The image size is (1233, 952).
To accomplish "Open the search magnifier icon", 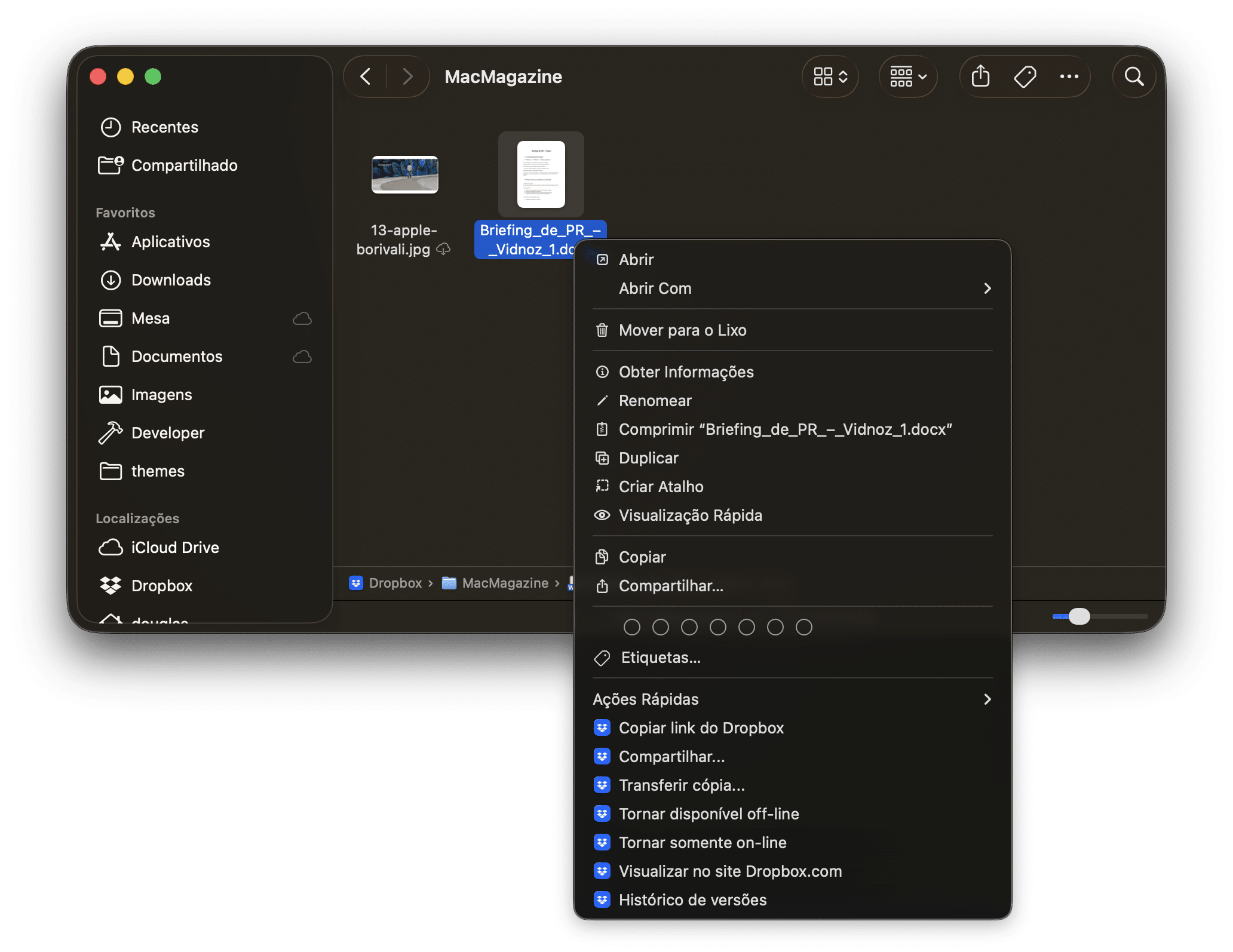I will 1134,76.
